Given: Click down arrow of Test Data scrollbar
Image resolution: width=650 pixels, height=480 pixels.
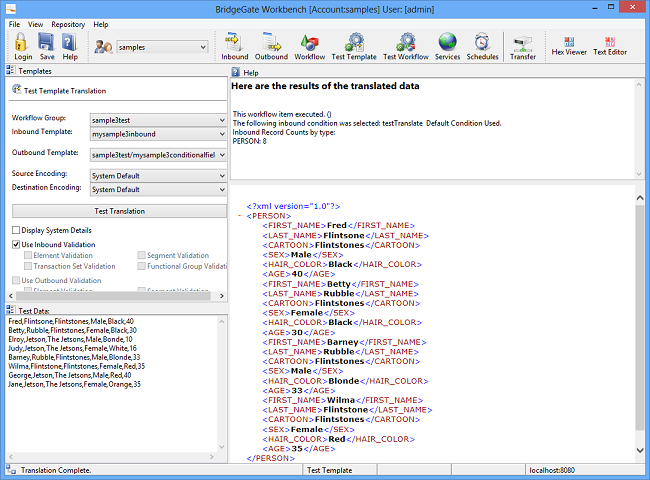Looking at the screenshot, I should [222, 447].
